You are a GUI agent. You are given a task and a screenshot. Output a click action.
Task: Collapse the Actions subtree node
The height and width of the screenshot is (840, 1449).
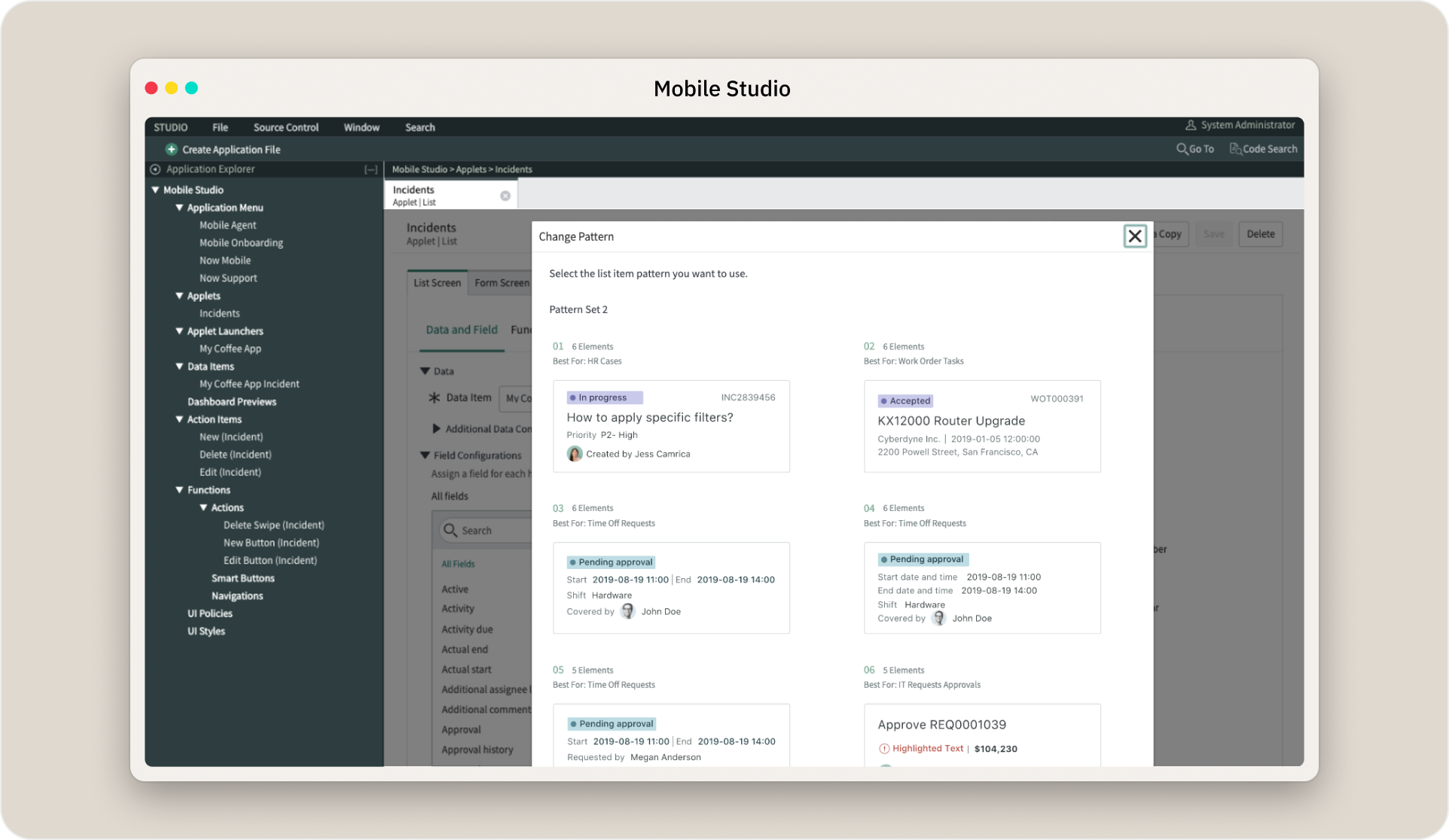[x=203, y=508]
